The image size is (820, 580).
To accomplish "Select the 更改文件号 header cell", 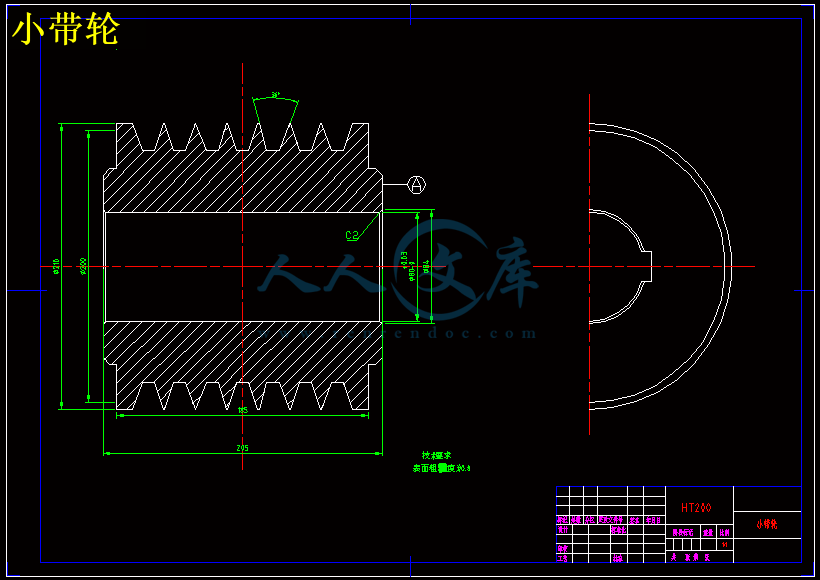I will click(x=610, y=520).
